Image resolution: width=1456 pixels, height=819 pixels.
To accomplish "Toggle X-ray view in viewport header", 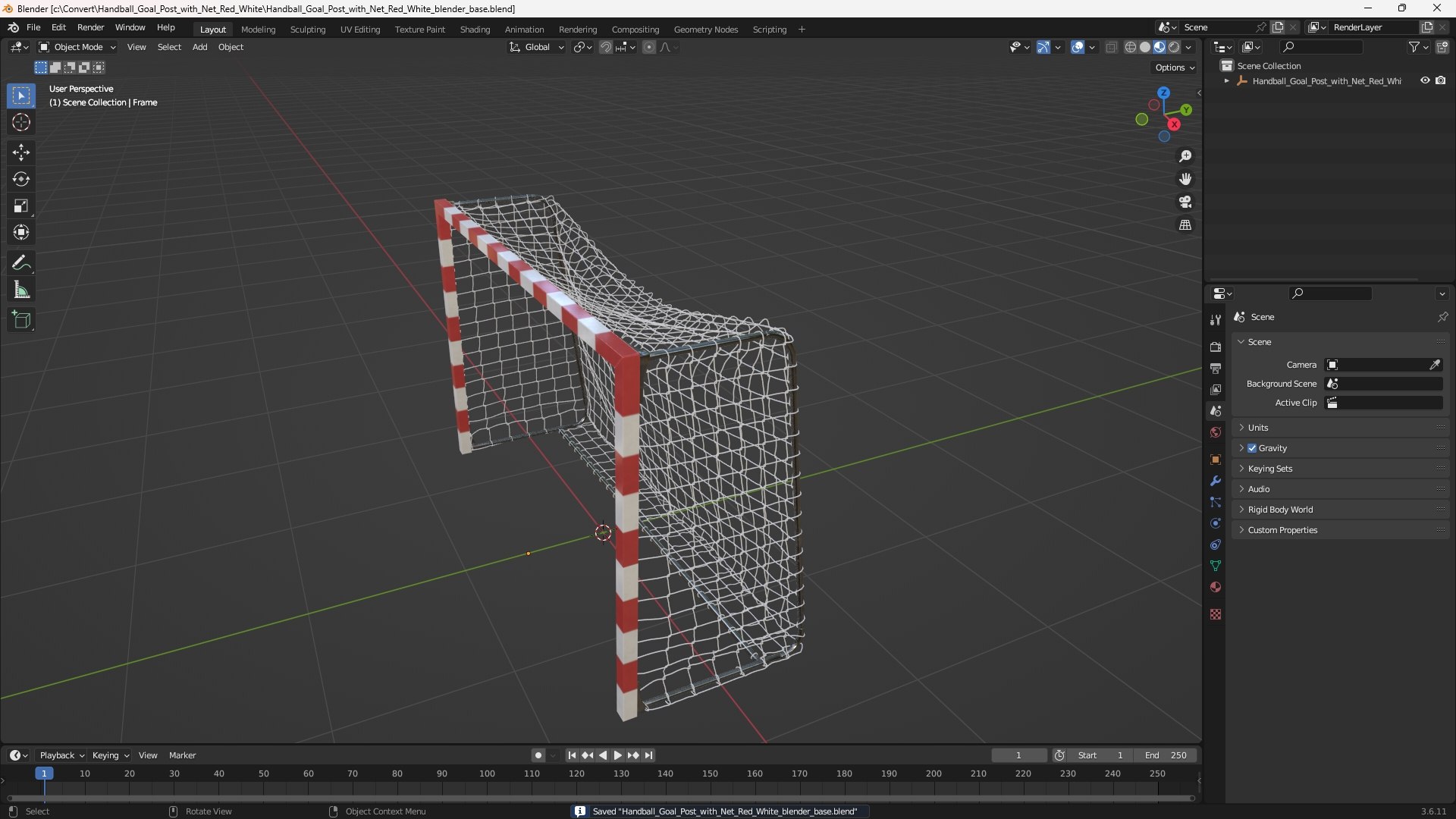I will (1112, 47).
